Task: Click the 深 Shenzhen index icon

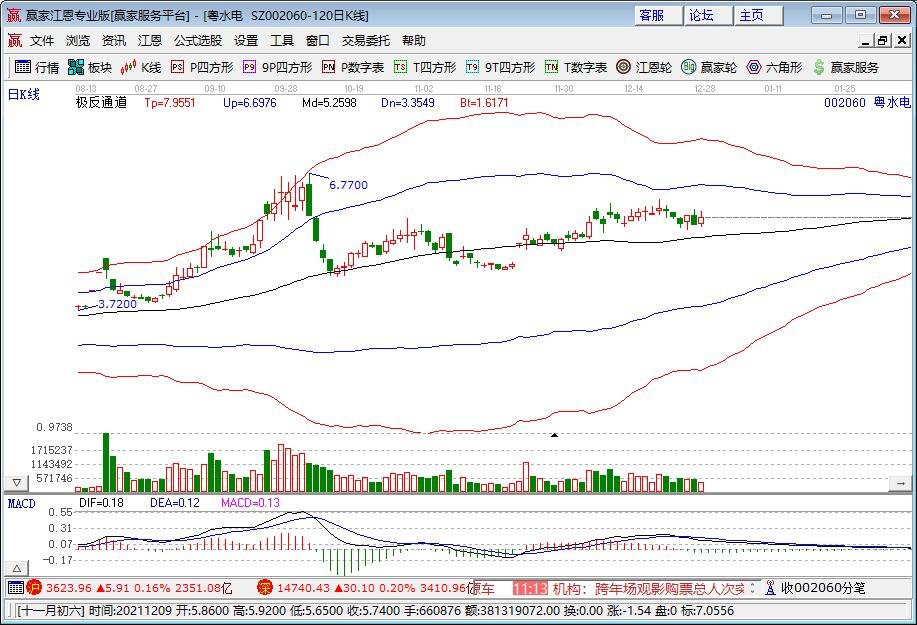Action: tap(265, 588)
